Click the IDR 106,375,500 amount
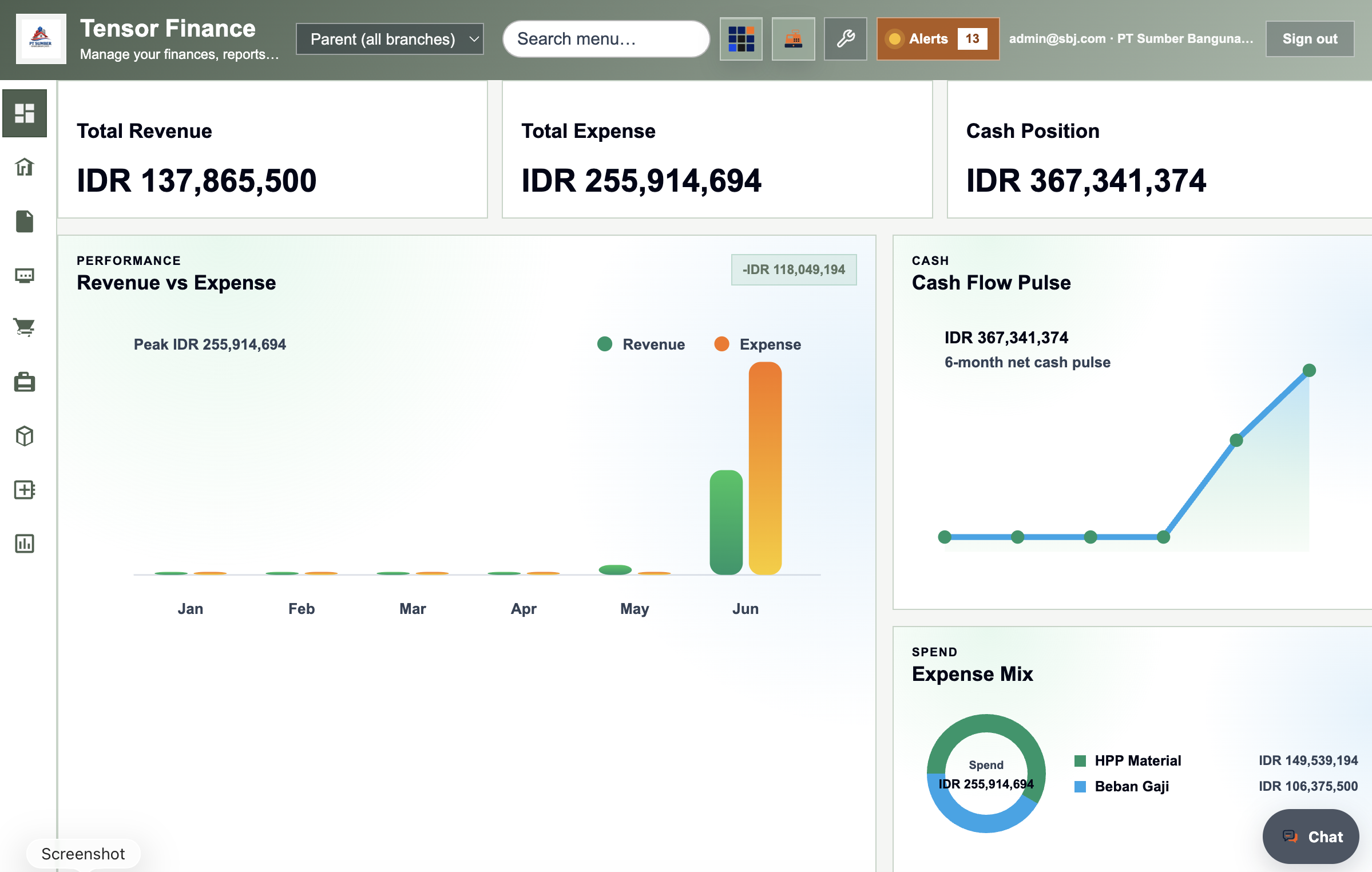The image size is (1372, 872). (x=1308, y=786)
